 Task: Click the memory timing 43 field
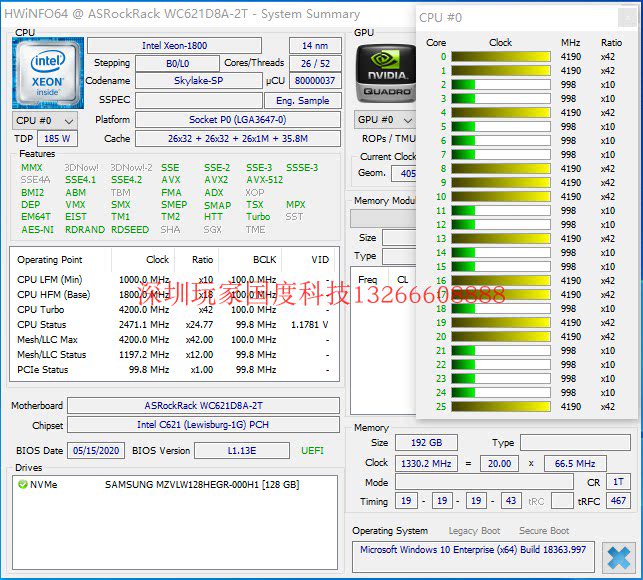pos(511,501)
